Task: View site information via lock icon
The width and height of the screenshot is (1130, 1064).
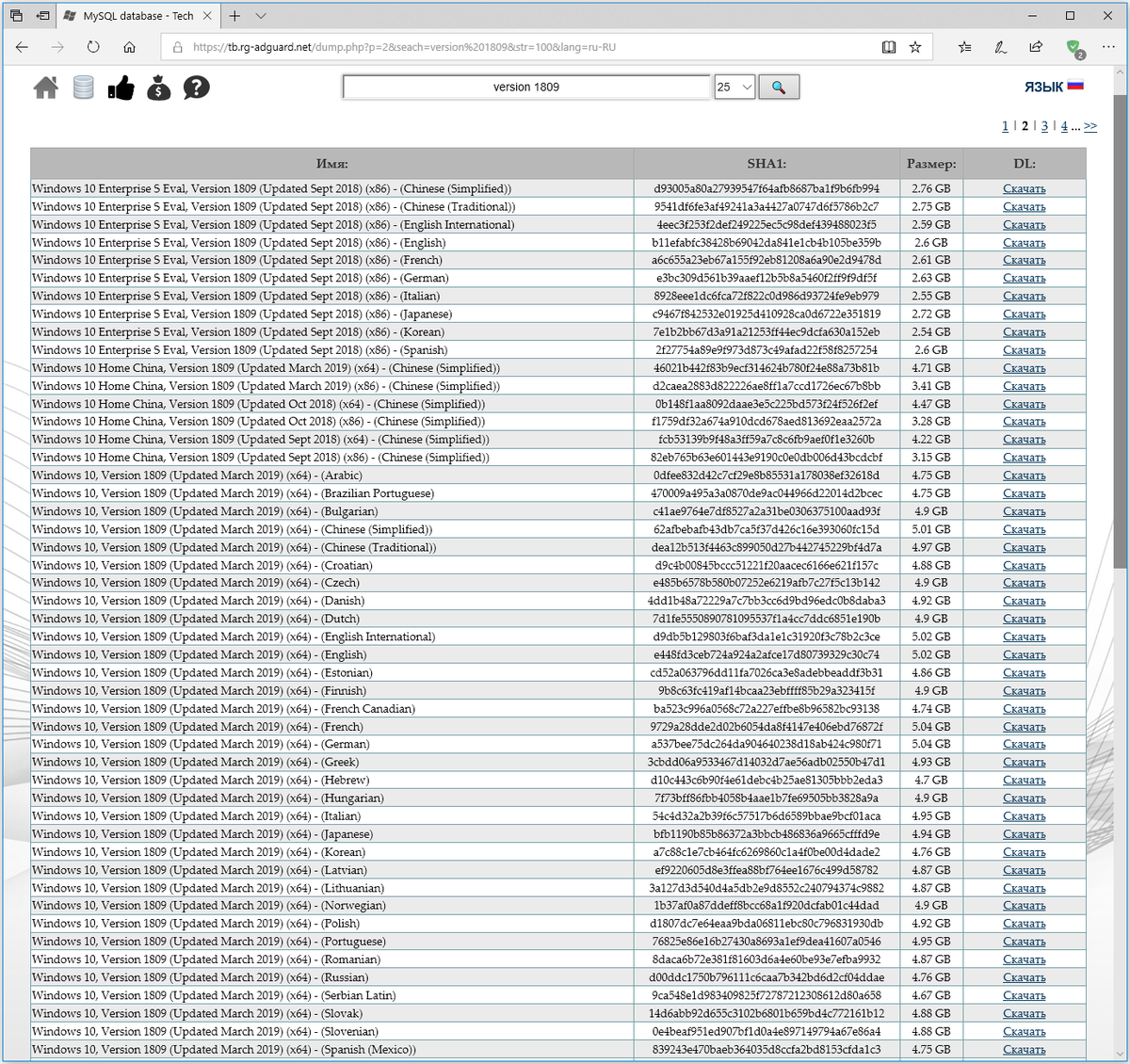Action: [177, 47]
